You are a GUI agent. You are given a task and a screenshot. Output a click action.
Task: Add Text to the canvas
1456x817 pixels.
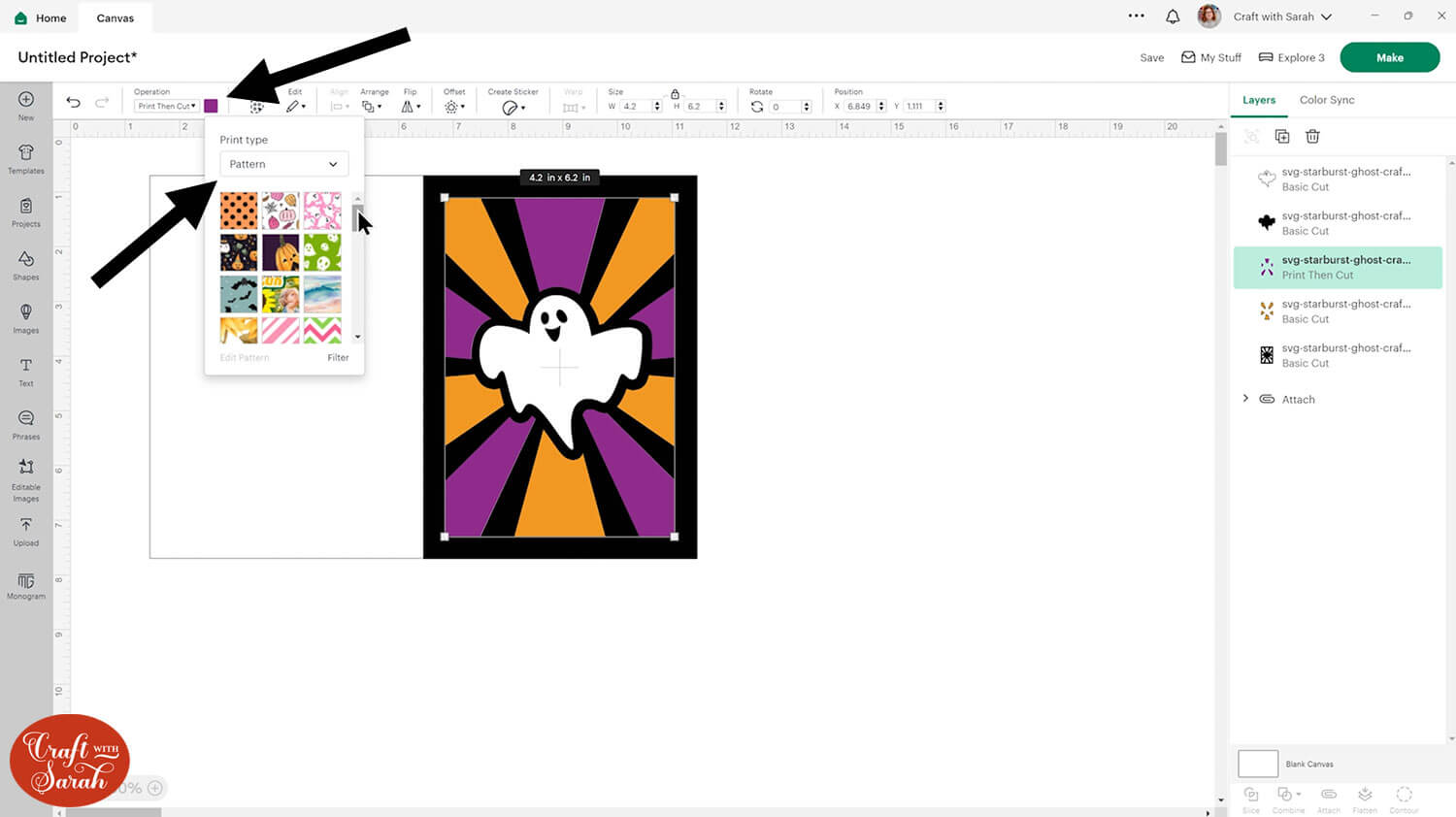pos(26,371)
